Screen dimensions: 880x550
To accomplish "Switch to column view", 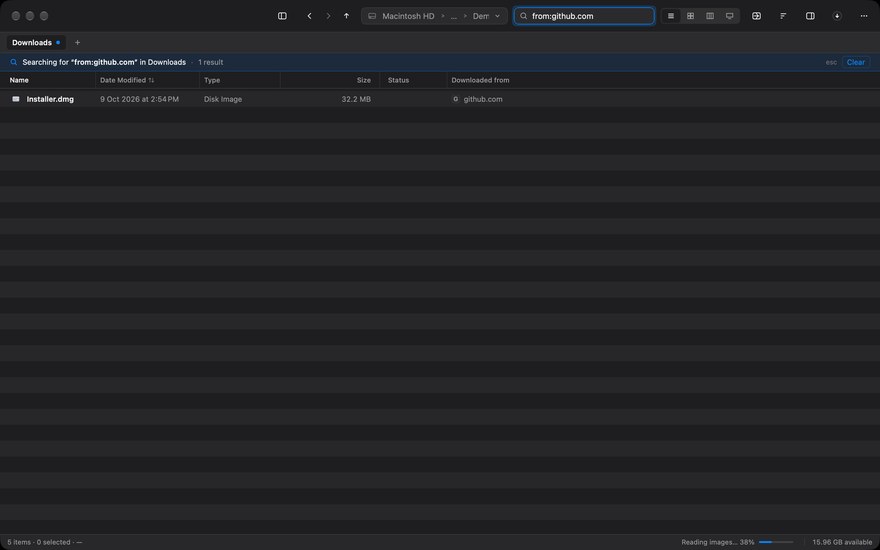I will [710, 16].
